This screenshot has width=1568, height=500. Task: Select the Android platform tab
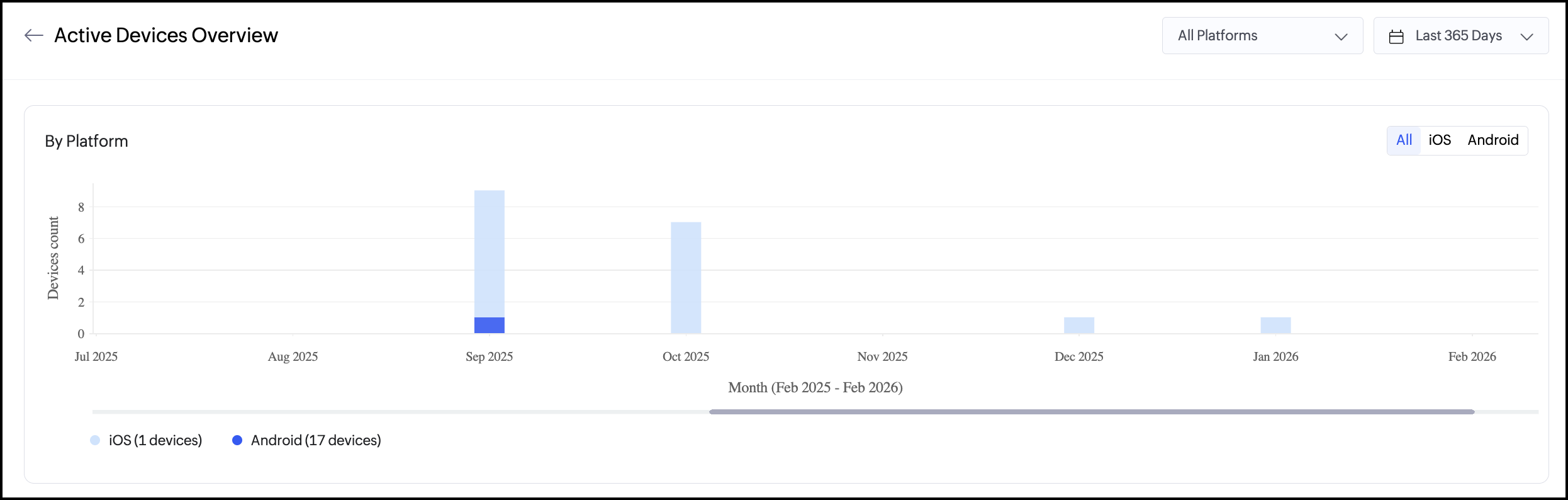click(1492, 140)
